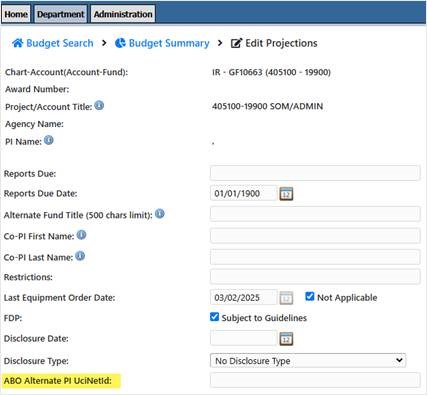Switch to the Department tab
This screenshot has width=427, height=395.
[61, 14]
